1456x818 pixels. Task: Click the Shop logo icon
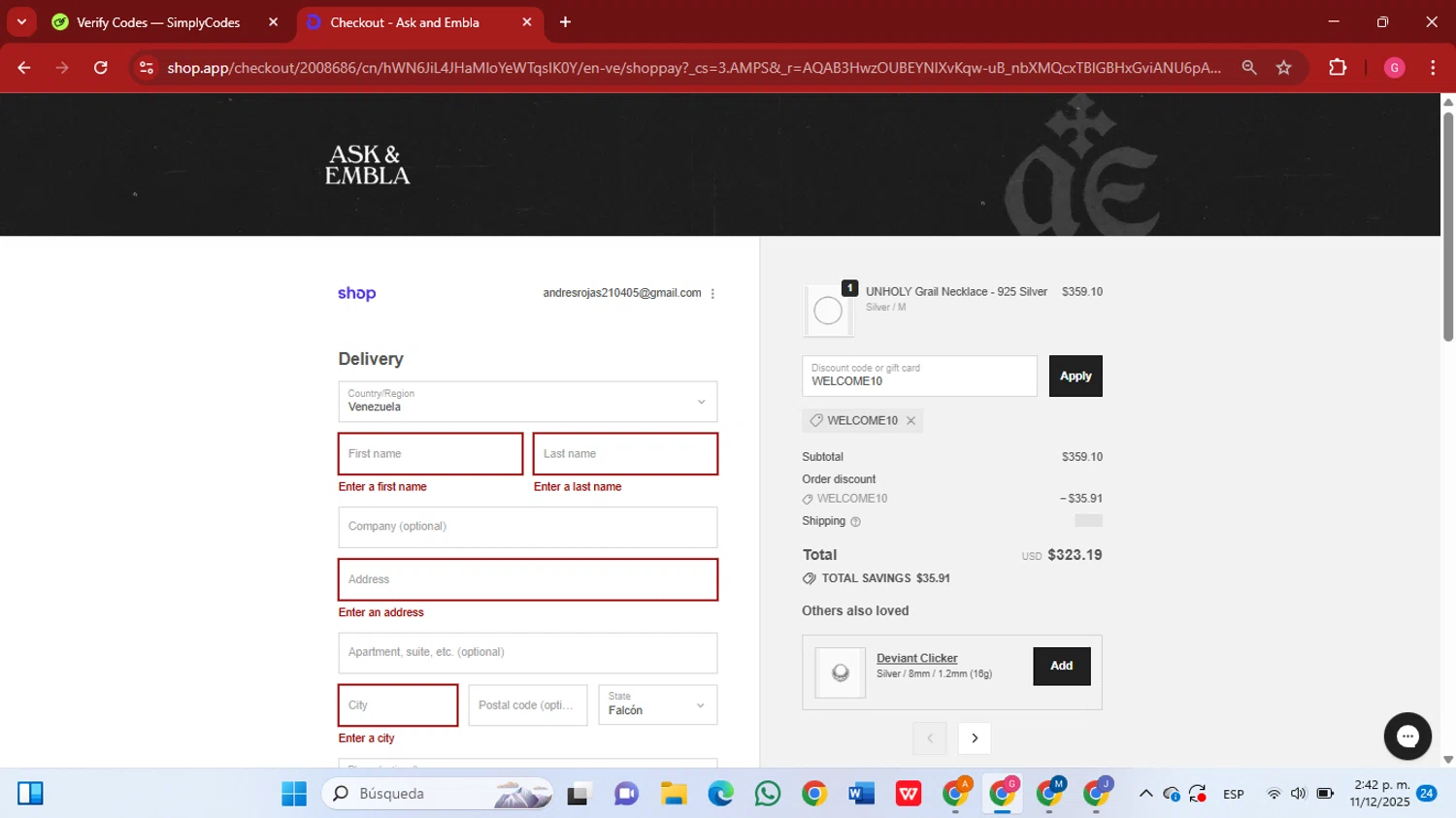pos(356,293)
